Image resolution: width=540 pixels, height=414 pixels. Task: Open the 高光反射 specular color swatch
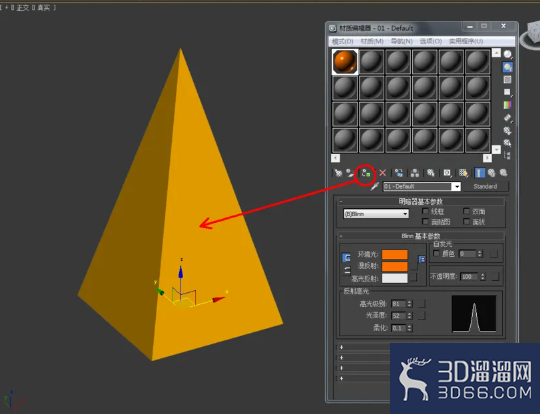(395, 278)
